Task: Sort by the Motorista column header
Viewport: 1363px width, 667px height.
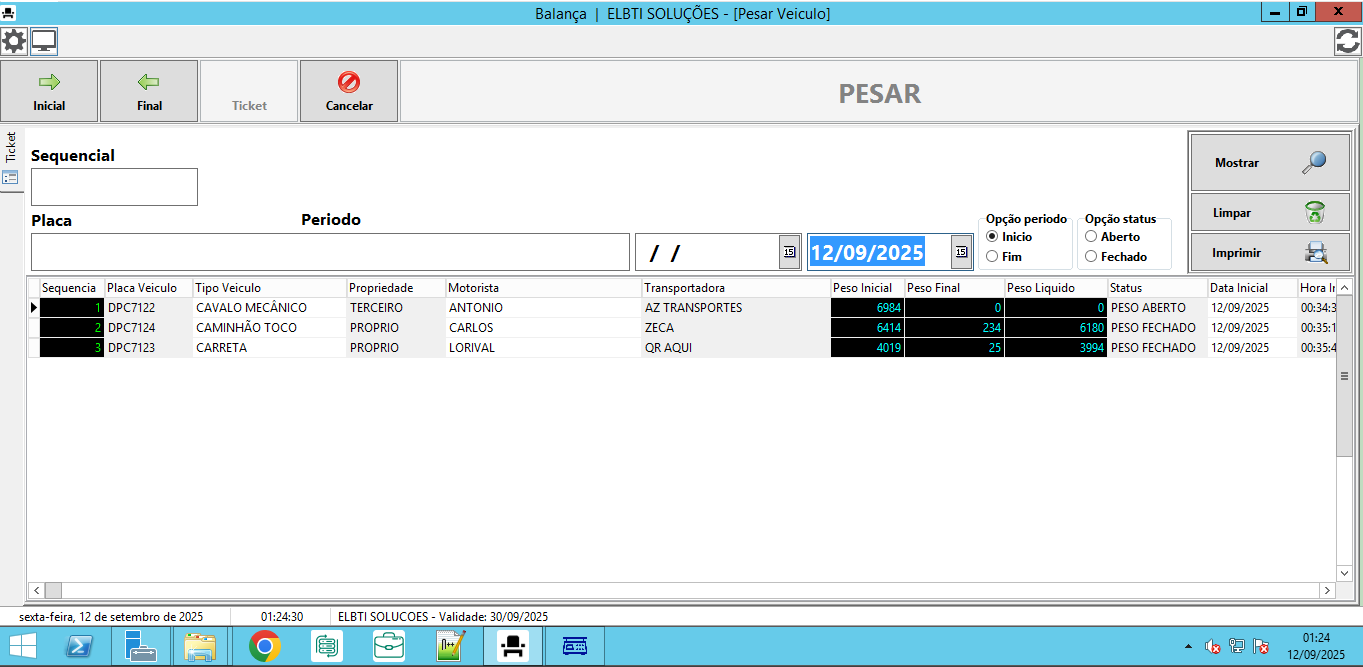Action: tap(543, 288)
